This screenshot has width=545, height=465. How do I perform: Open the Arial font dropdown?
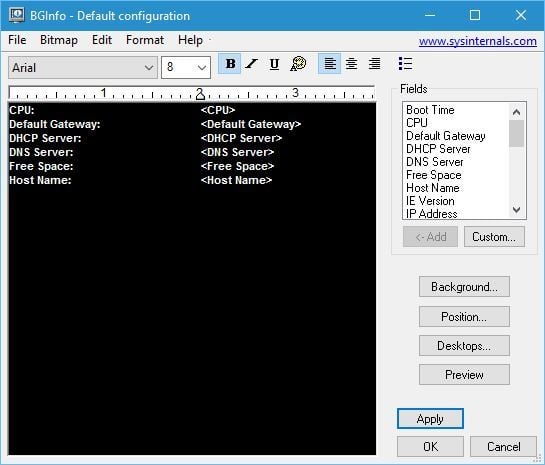coord(83,67)
